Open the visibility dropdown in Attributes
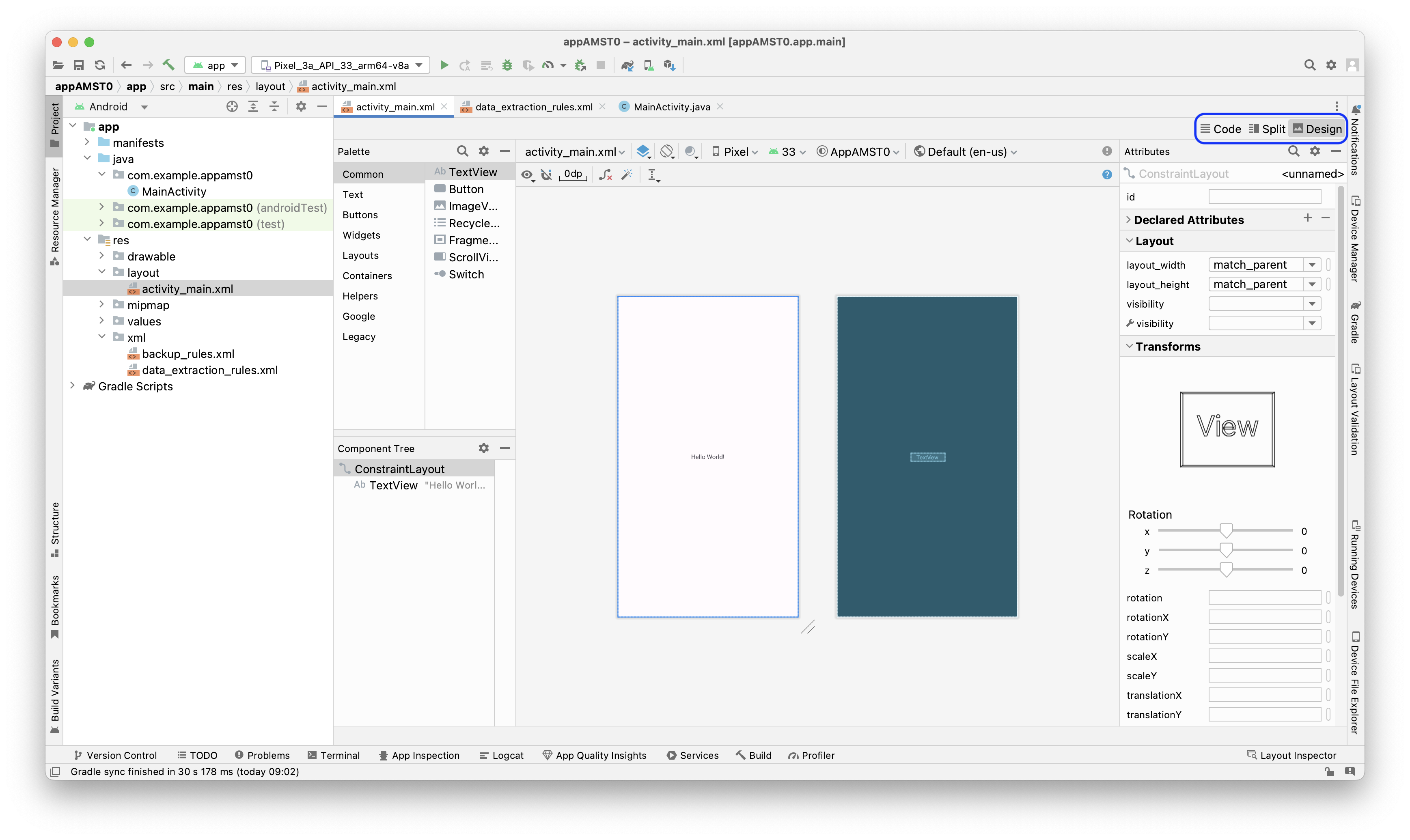 click(x=1315, y=303)
